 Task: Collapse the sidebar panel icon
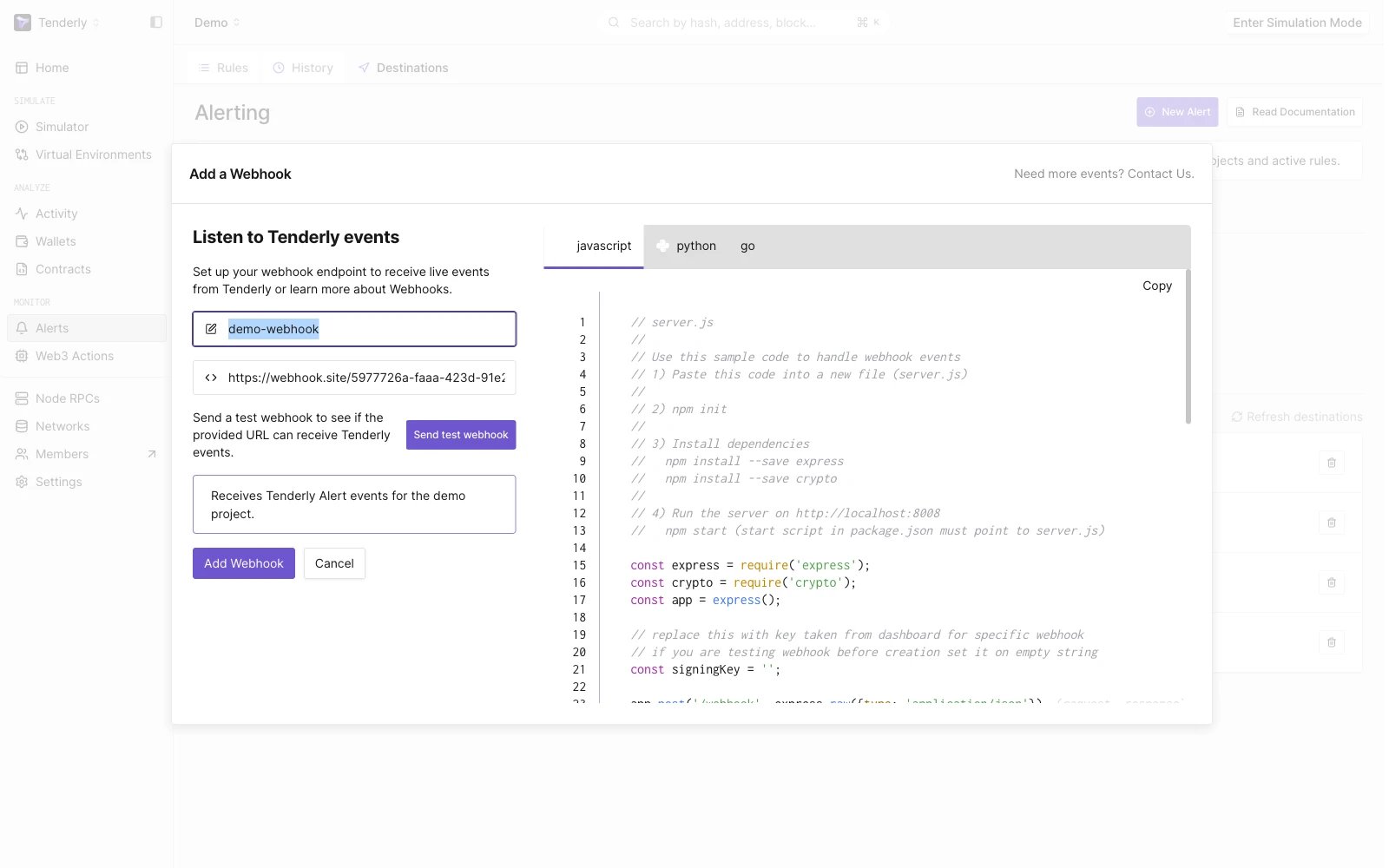click(156, 23)
